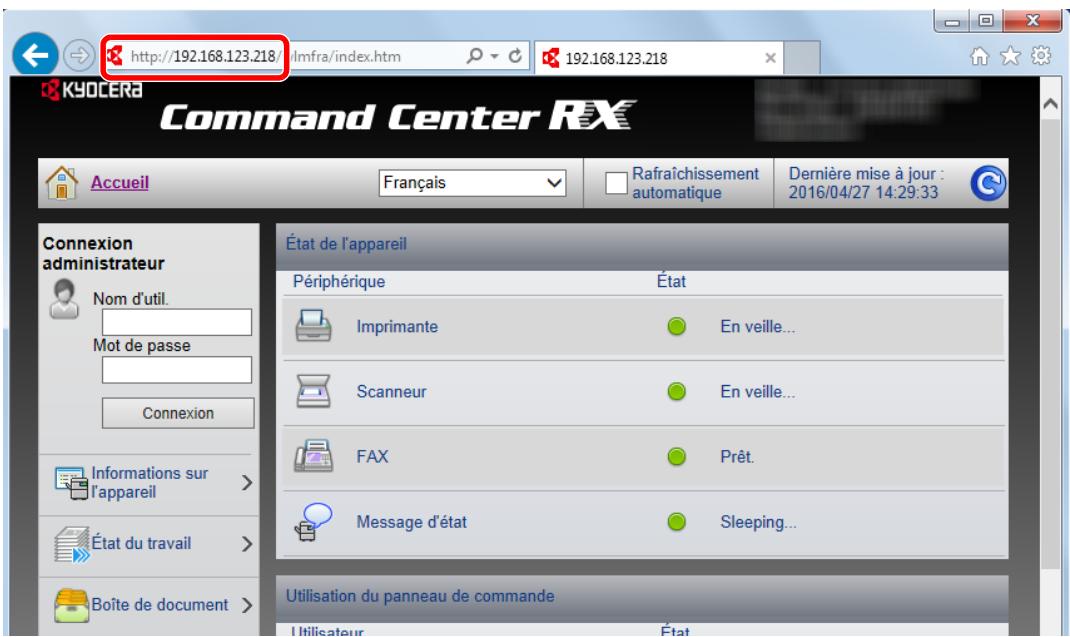Select the Message d'état row label

(x=411, y=522)
